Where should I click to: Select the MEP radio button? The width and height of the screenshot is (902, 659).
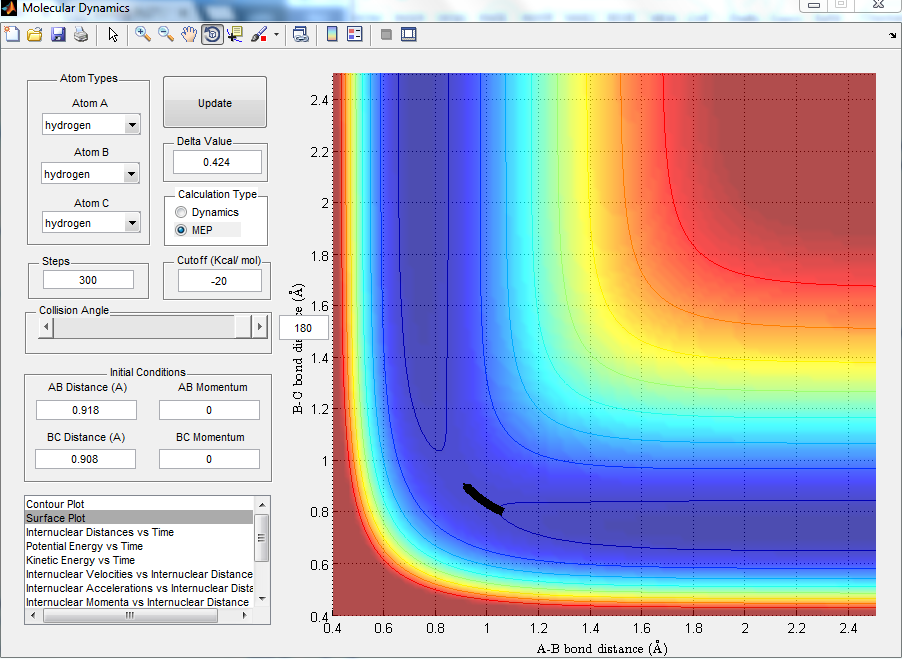181,230
